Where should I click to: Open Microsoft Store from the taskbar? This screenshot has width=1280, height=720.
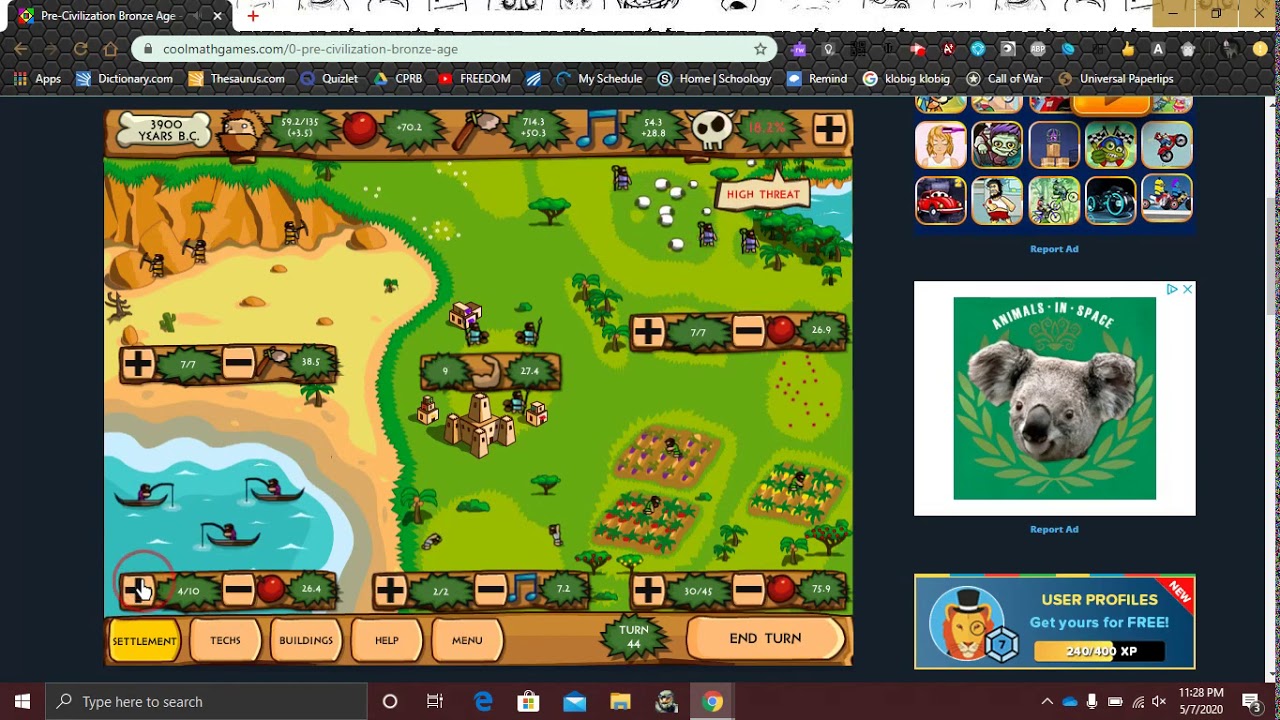(528, 701)
